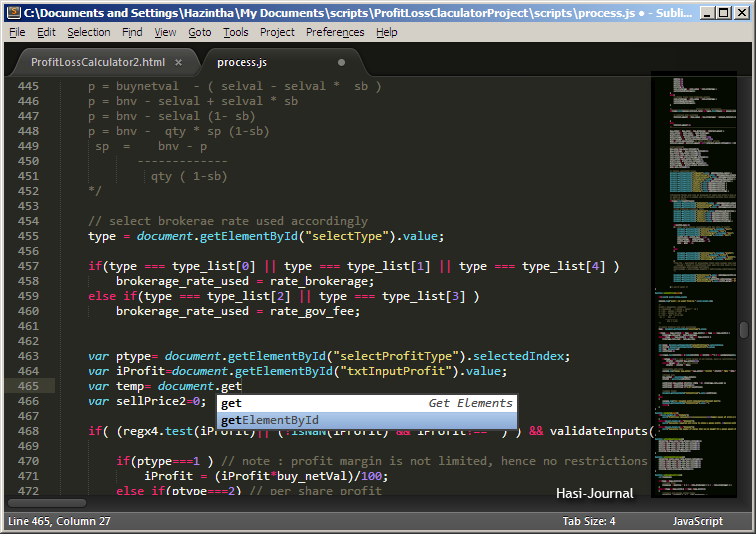756x534 pixels.
Task: Click the "selectType" string on line 455
Action: point(347,236)
